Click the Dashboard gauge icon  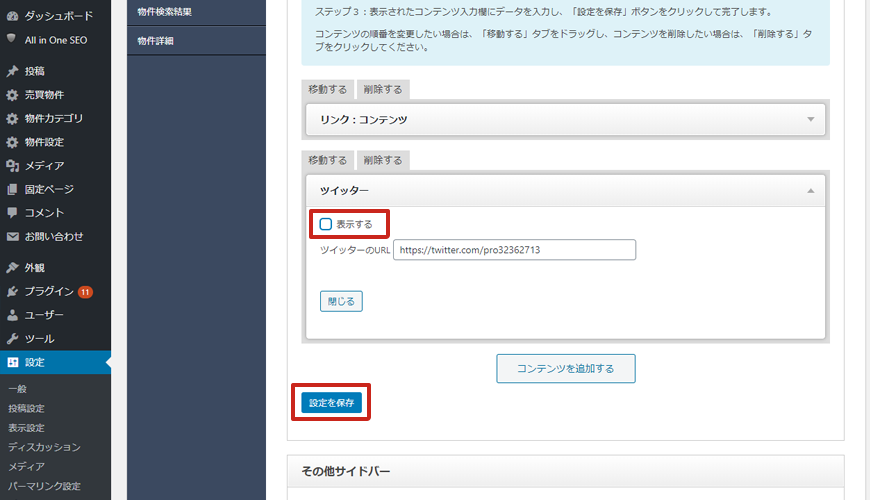click(x=12, y=16)
